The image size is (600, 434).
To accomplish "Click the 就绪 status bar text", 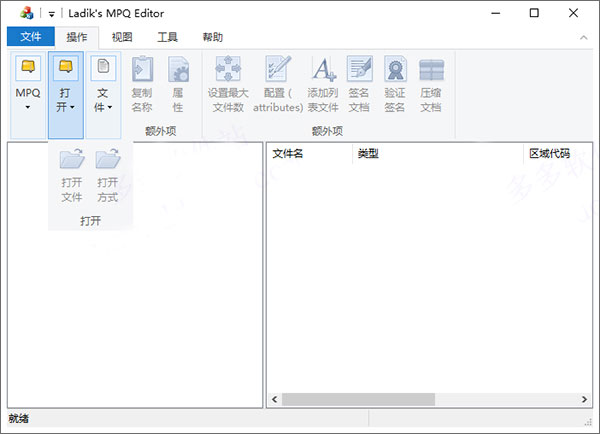I will tap(18, 419).
